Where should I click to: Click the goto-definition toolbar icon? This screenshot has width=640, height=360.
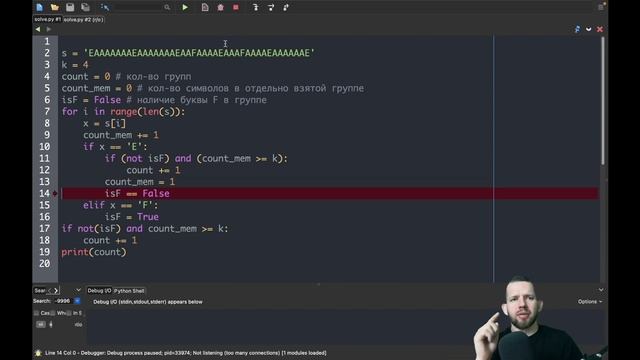(105, 7)
